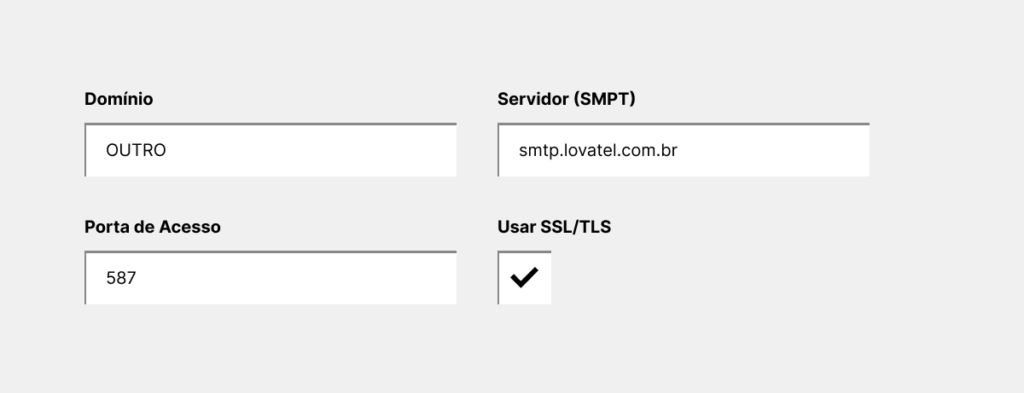Click the OUTRO text in Domínio
Viewport: 1024px width, 393px height.
[x=136, y=150]
